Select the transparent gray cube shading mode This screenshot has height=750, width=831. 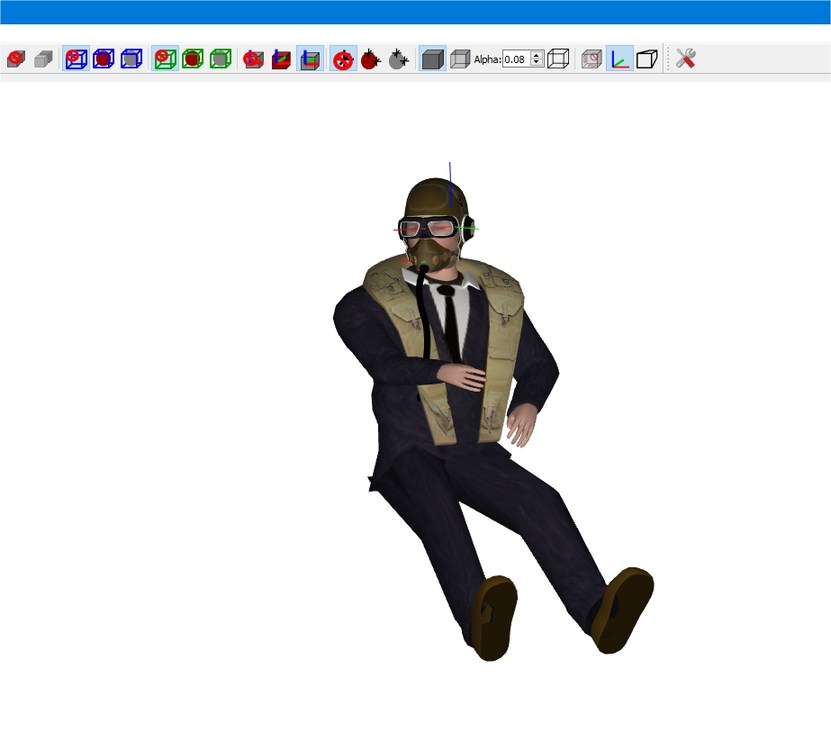pos(460,59)
